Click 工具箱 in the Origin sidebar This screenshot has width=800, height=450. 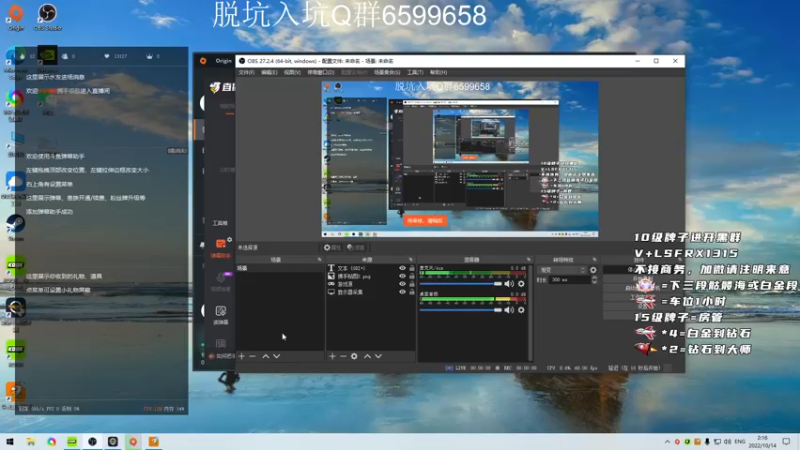pyautogui.click(x=220, y=223)
